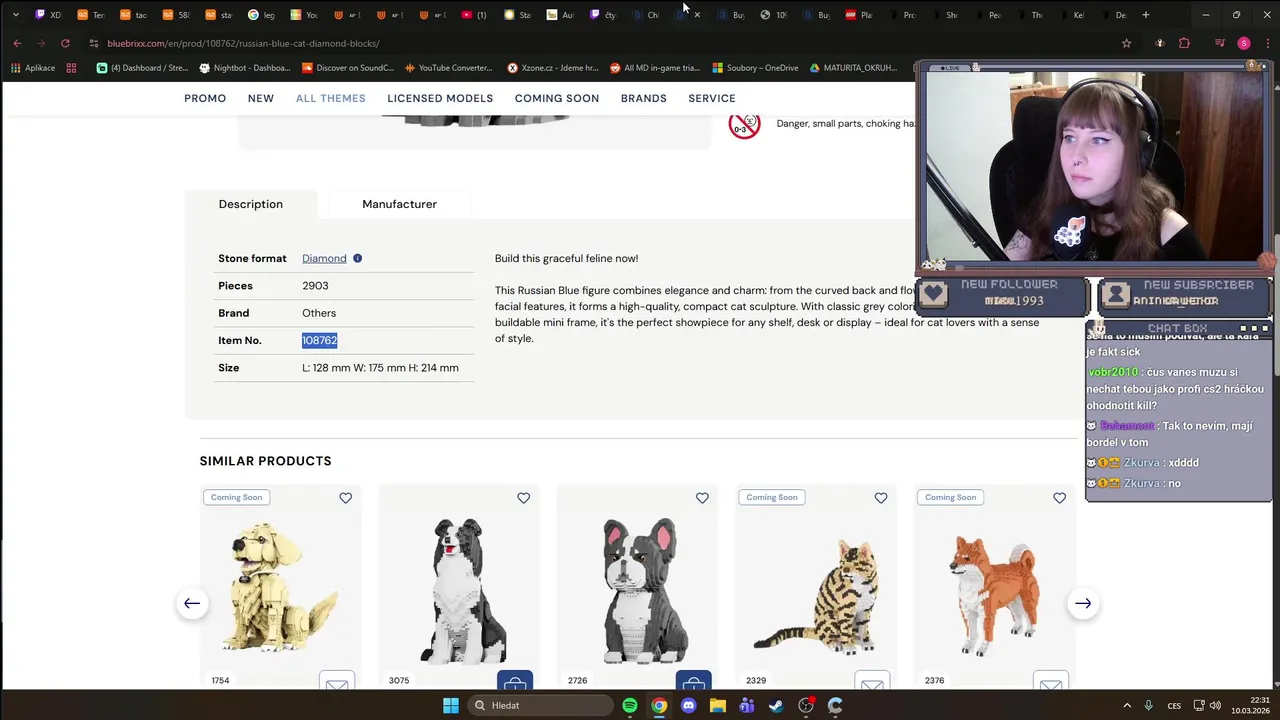Open Spotify from the taskbar
1280x720 pixels.
(630, 705)
